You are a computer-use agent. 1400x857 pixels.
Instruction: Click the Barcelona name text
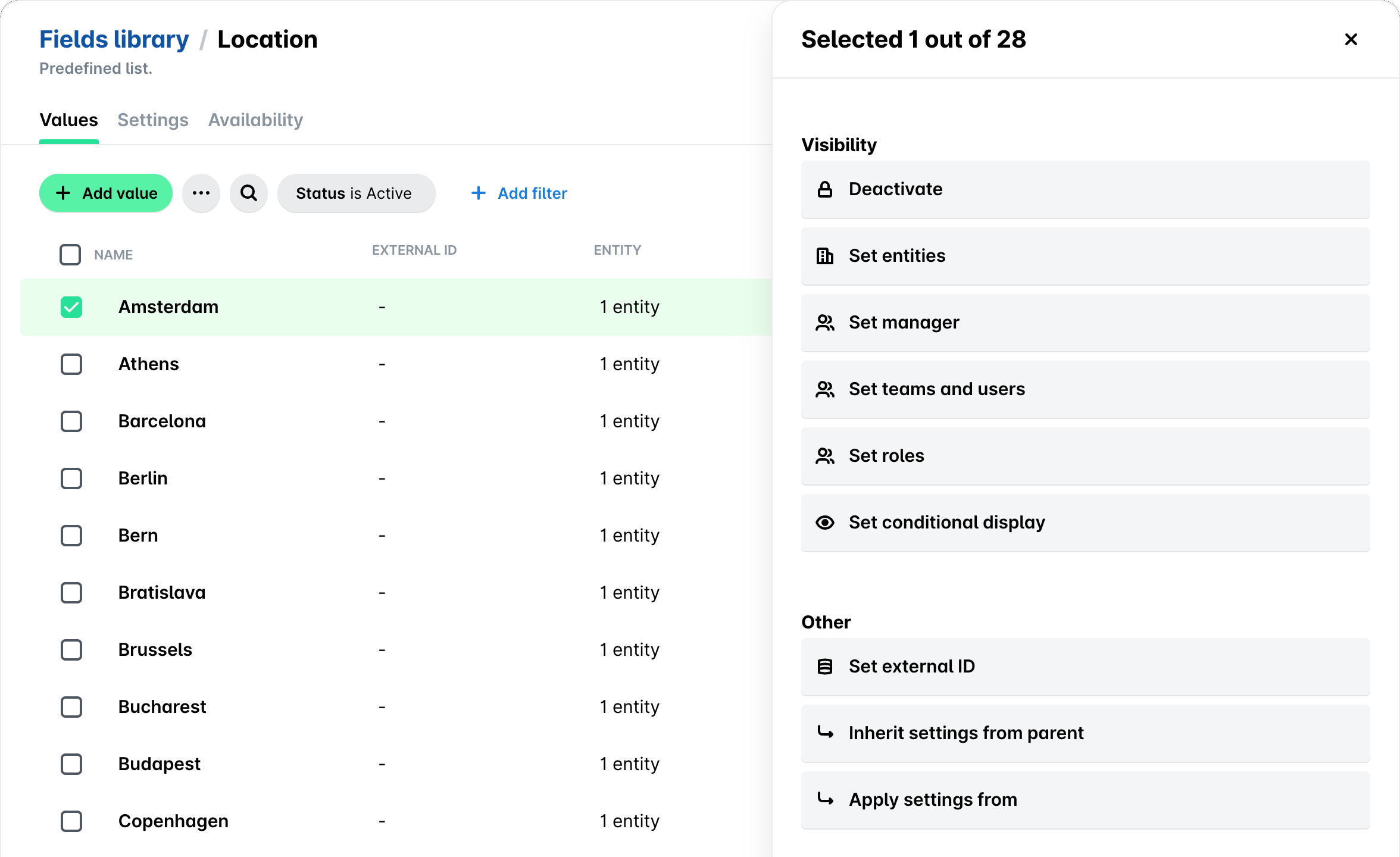[x=162, y=421]
